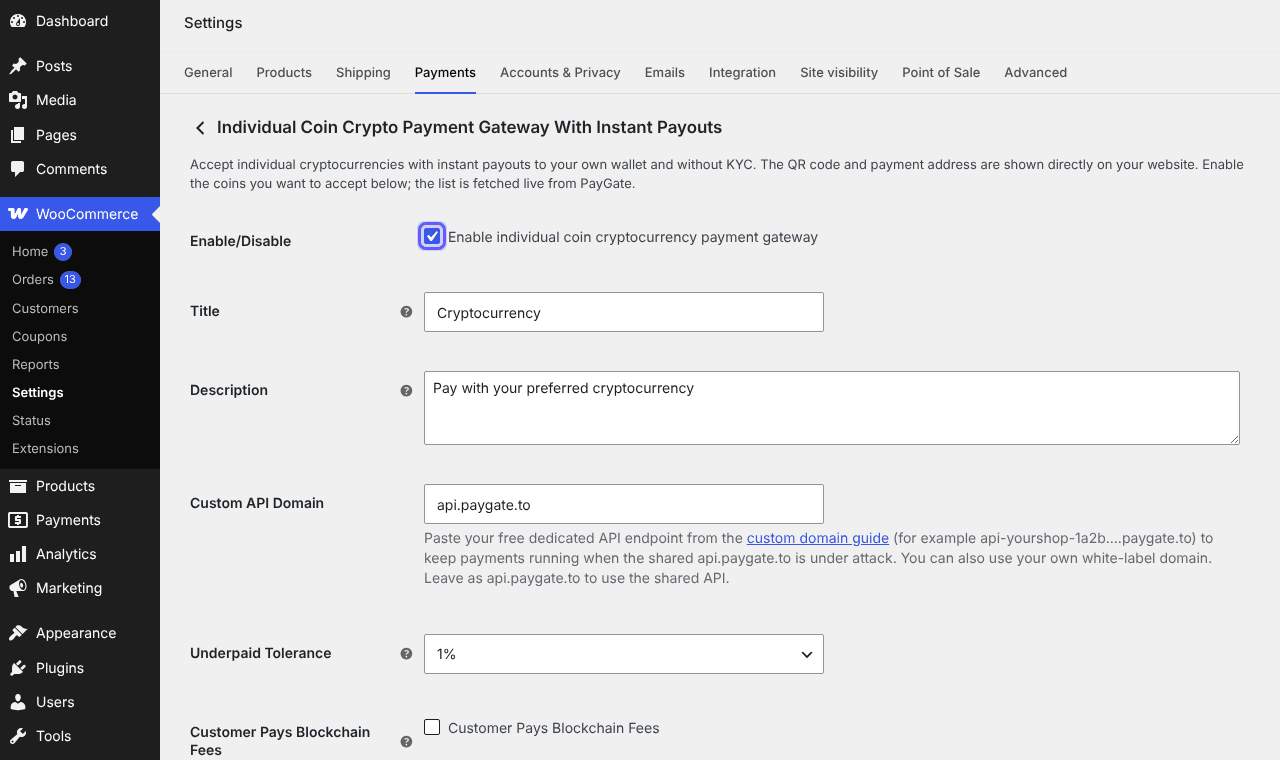Switch to the General settings tab
This screenshot has height=760, width=1280.
(x=208, y=72)
